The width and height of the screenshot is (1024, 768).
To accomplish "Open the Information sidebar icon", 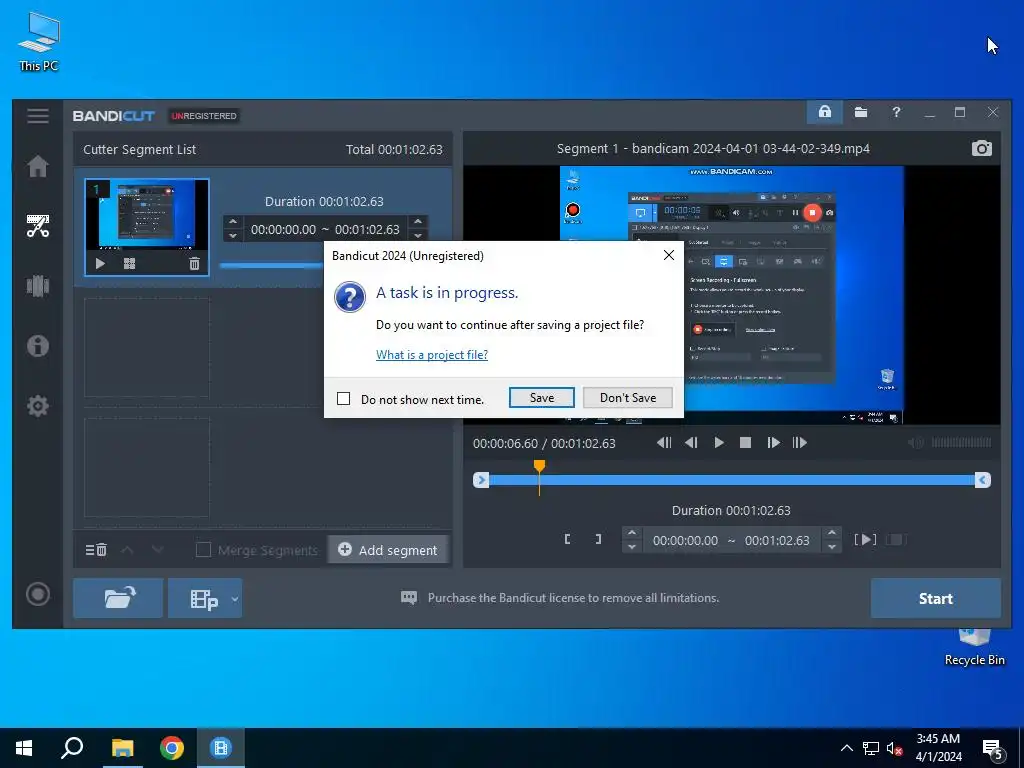I will tap(38, 345).
